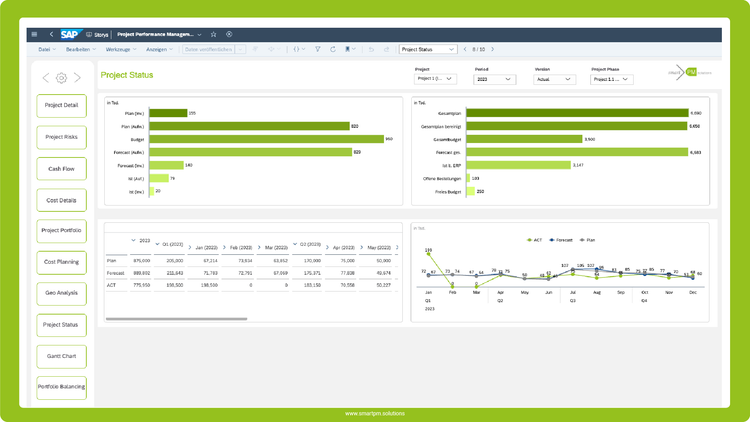
Task: Click the Gesamtbudget bar
Action: [x=524, y=139]
